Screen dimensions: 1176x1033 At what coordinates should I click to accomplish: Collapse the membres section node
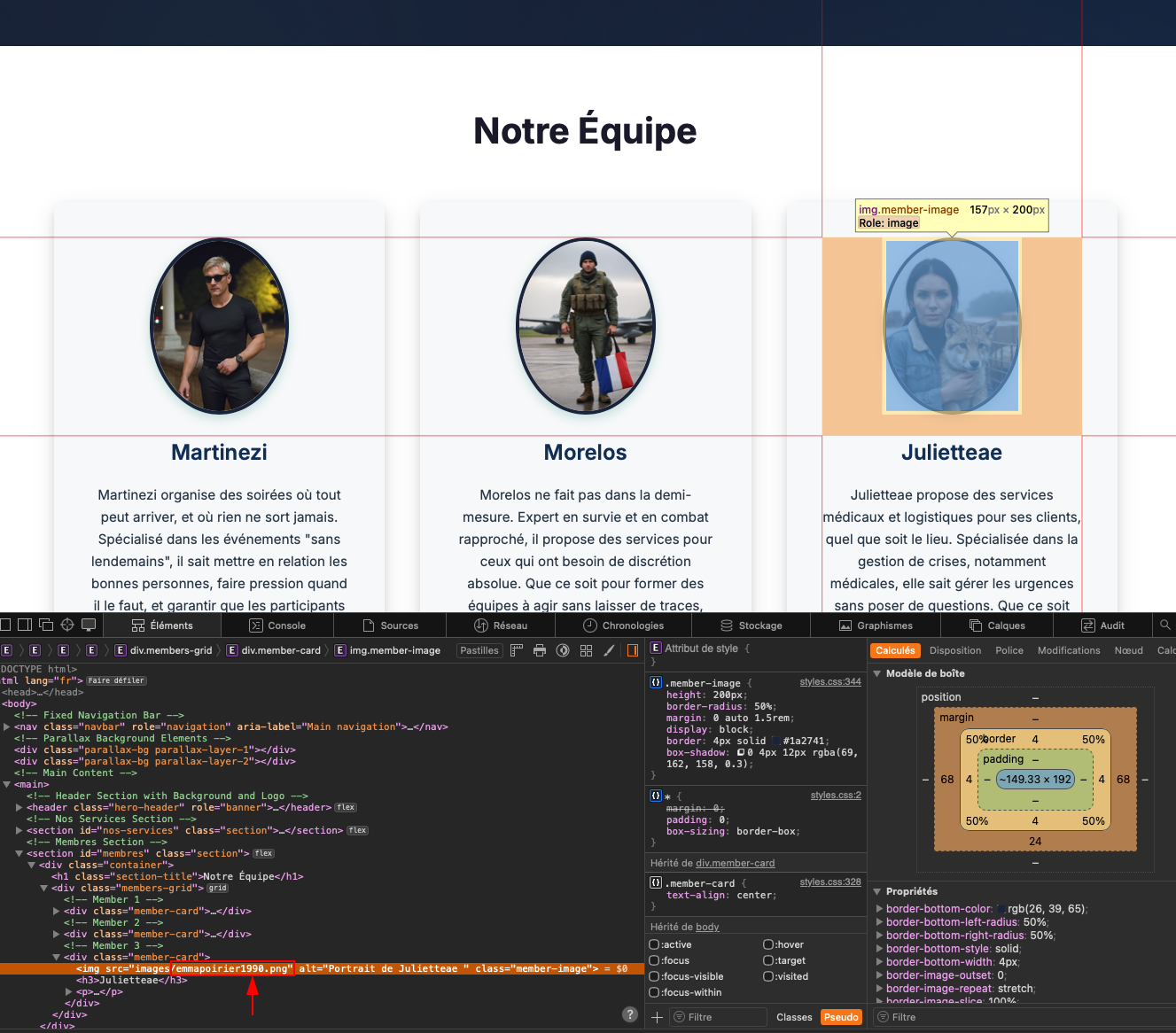tap(19, 853)
